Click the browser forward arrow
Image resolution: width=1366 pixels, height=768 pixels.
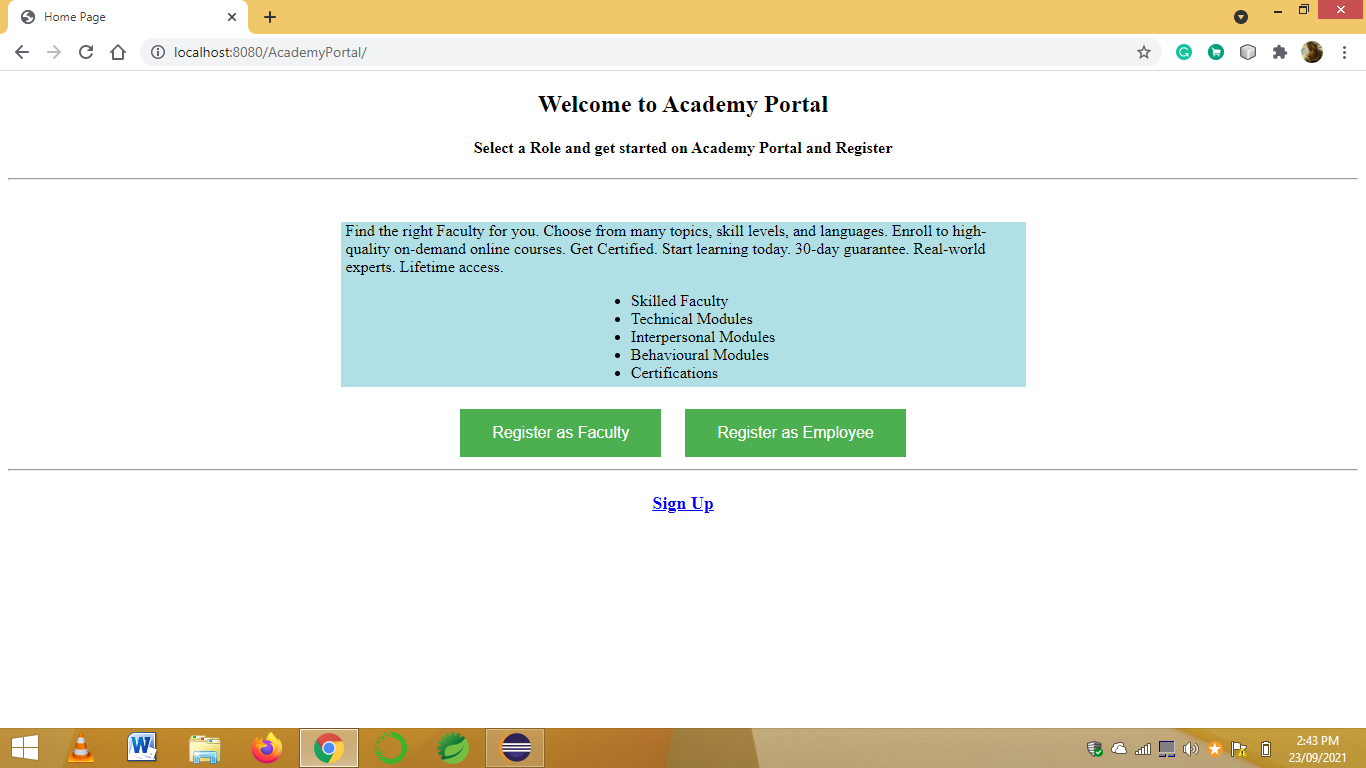point(54,52)
